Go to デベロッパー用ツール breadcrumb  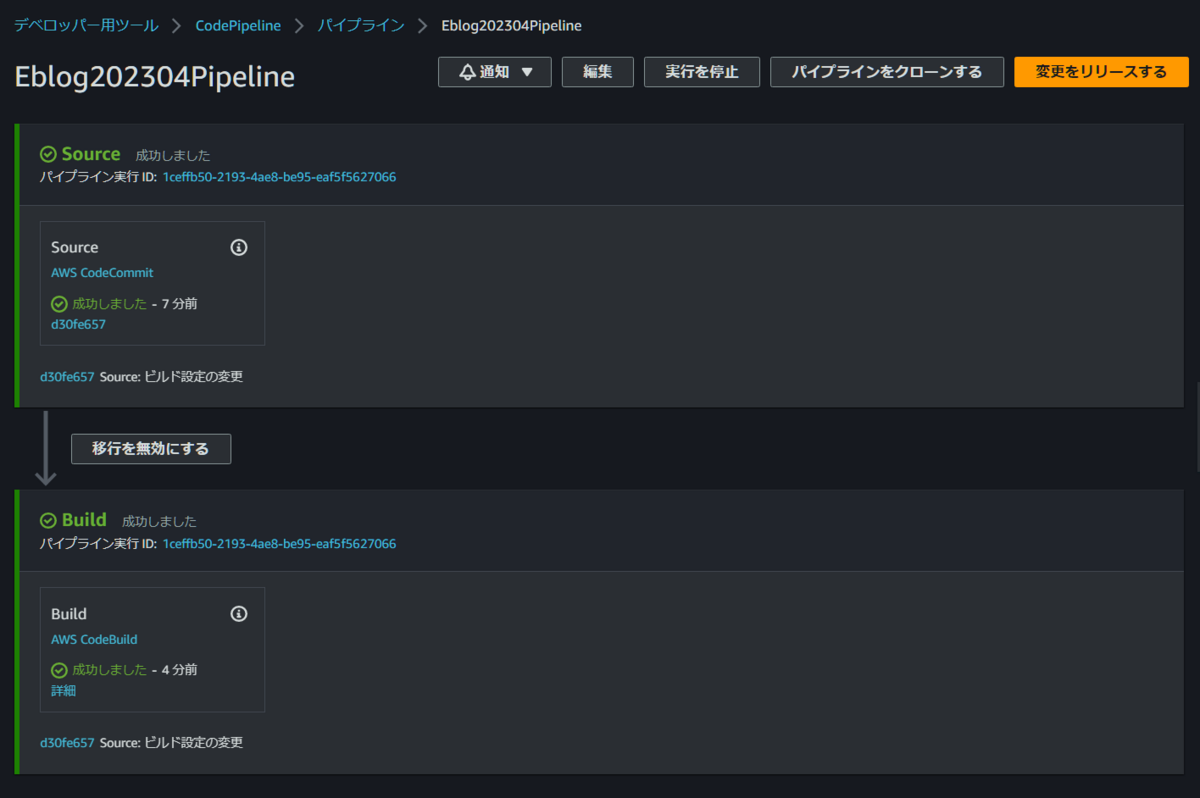coord(86,25)
